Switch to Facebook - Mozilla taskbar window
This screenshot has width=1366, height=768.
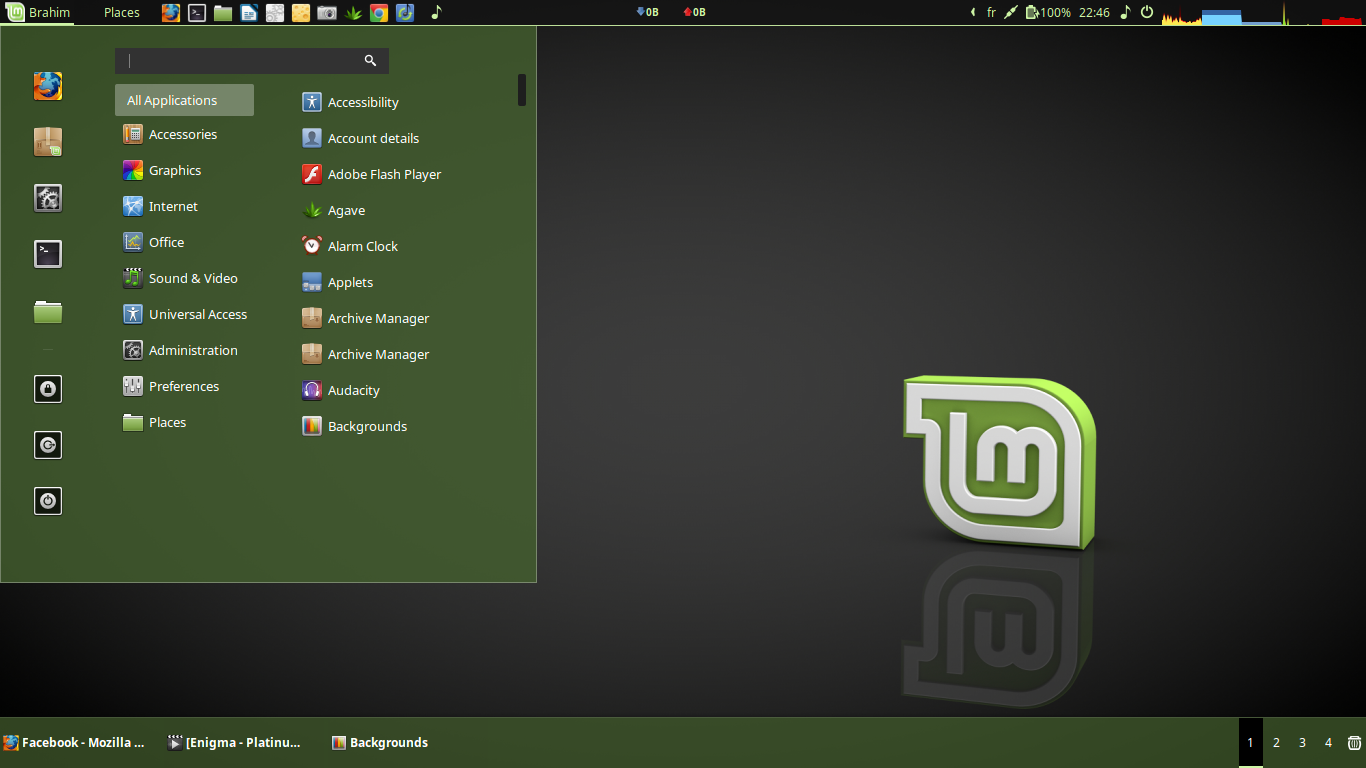click(76, 743)
